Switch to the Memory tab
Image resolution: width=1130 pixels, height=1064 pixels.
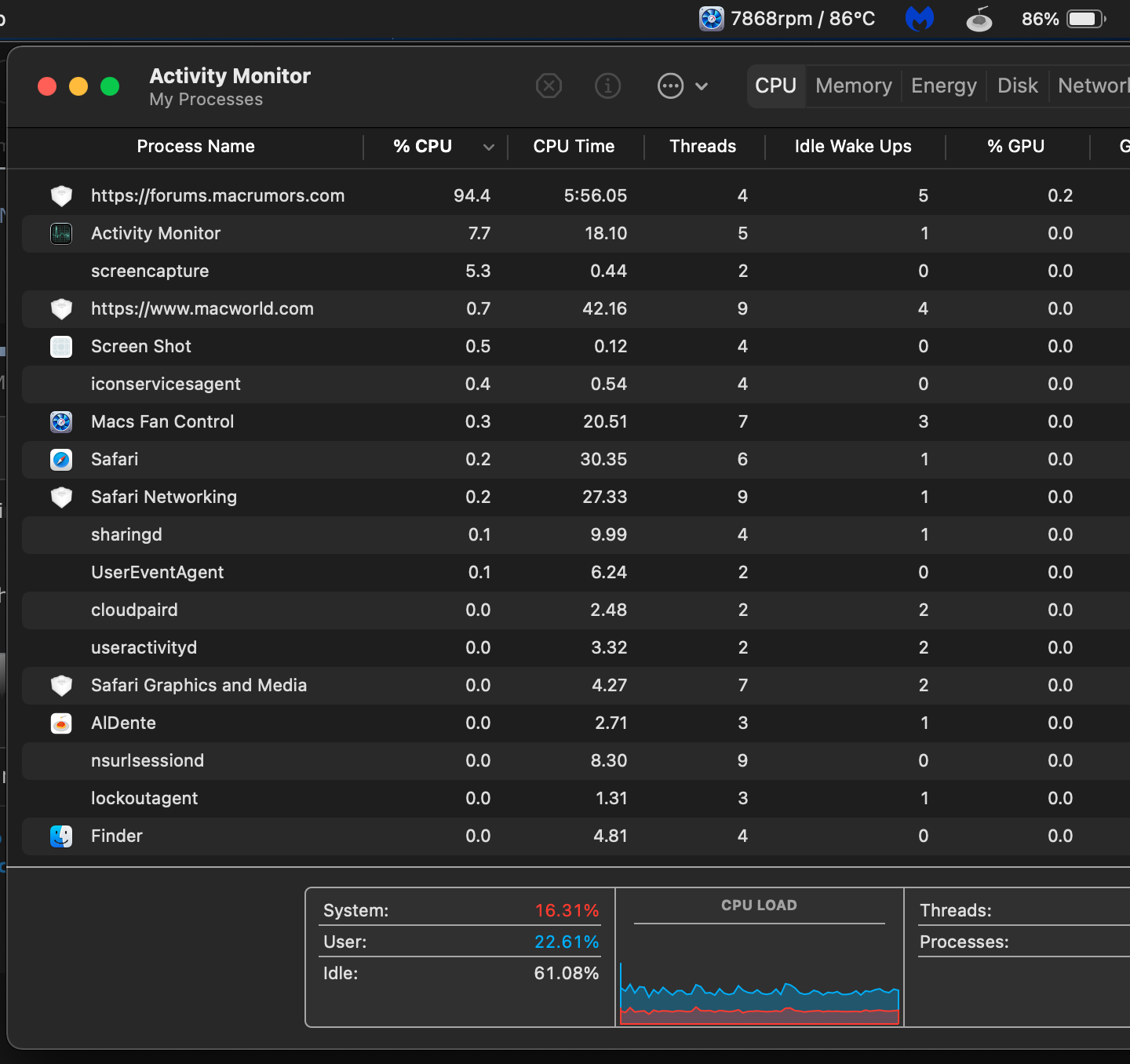pyautogui.click(x=854, y=86)
